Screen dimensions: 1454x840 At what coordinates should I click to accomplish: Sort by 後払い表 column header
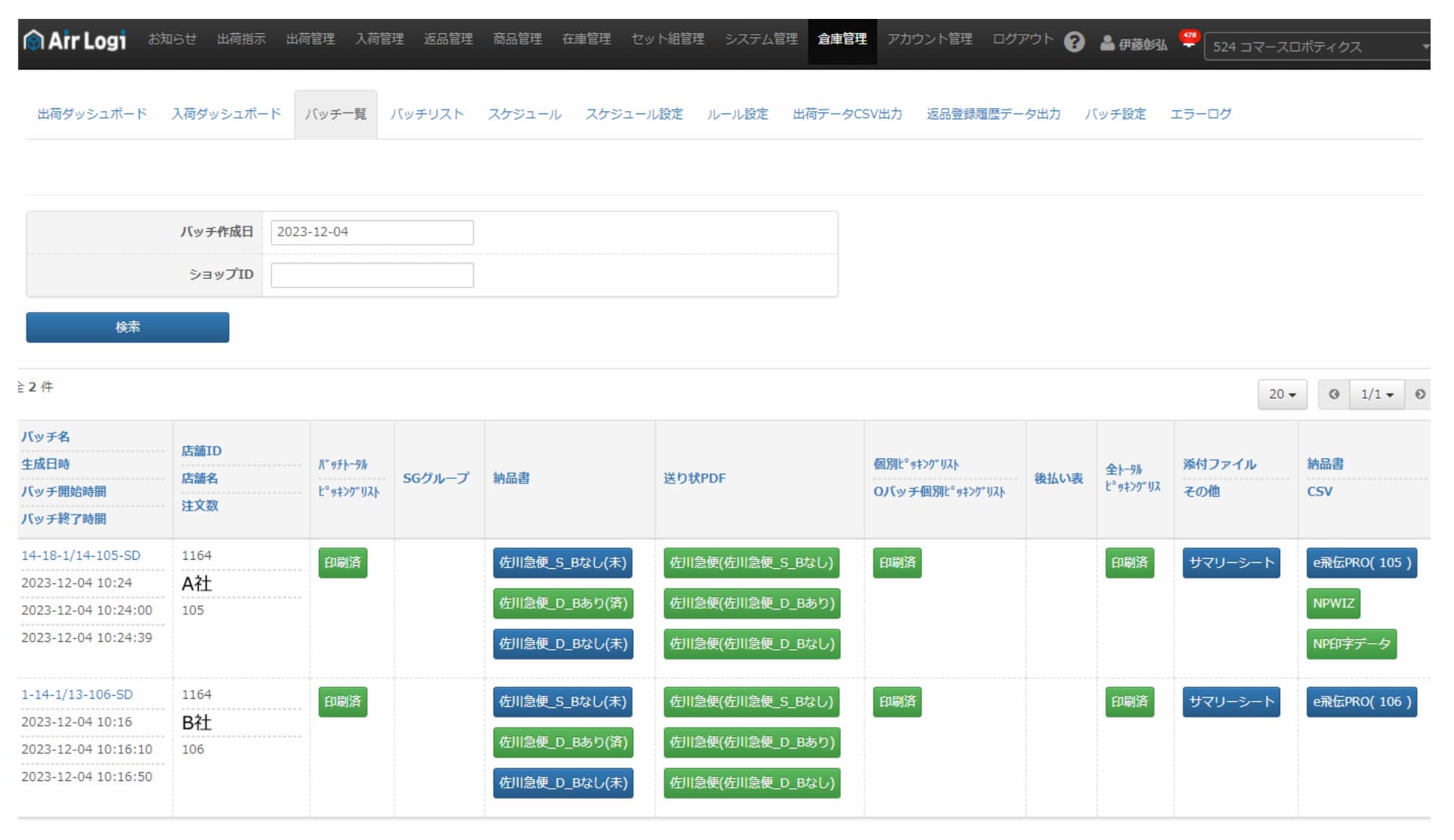[1058, 478]
